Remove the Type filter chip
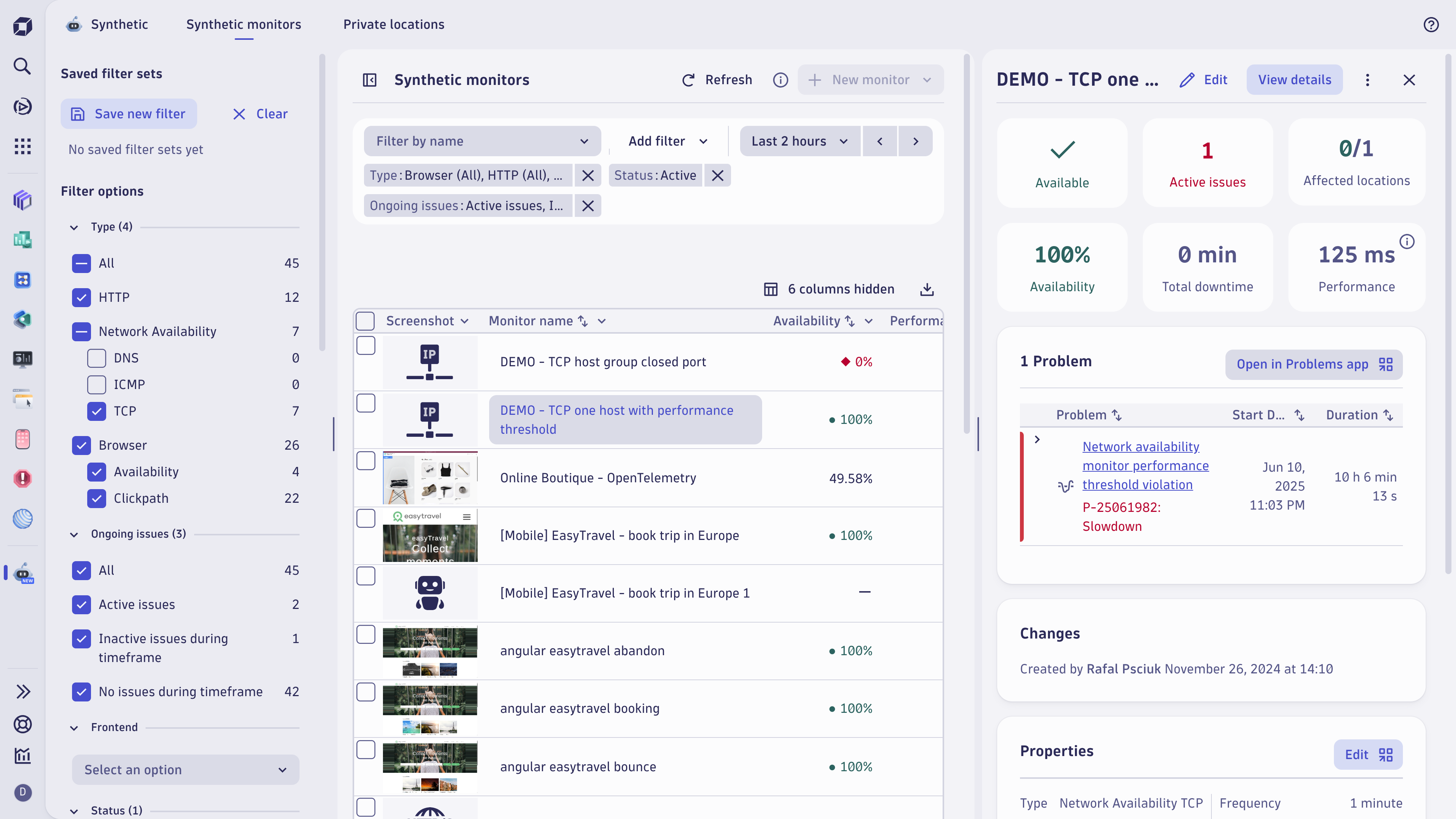The width and height of the screenshot is (1456, 819). pyautogui.click(x=588, y=175)
